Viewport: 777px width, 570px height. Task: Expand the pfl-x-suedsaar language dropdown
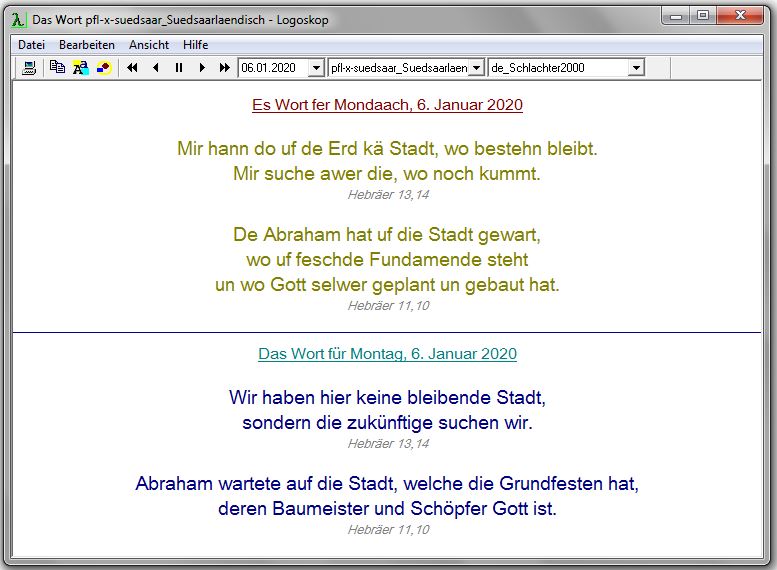(476, 68)
